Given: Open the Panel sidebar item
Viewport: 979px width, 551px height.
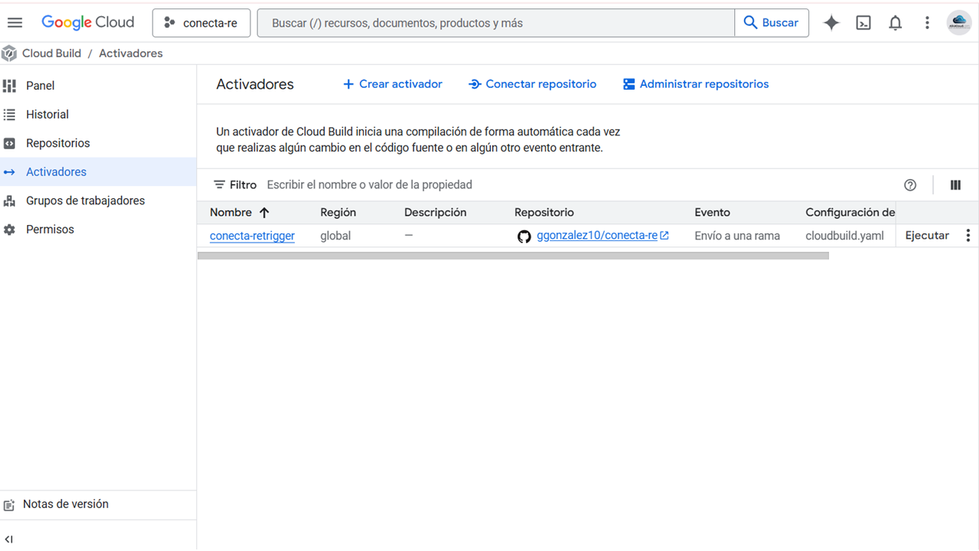Looking at the screenshot, I should pyautogui.click(x=98, y=85).
